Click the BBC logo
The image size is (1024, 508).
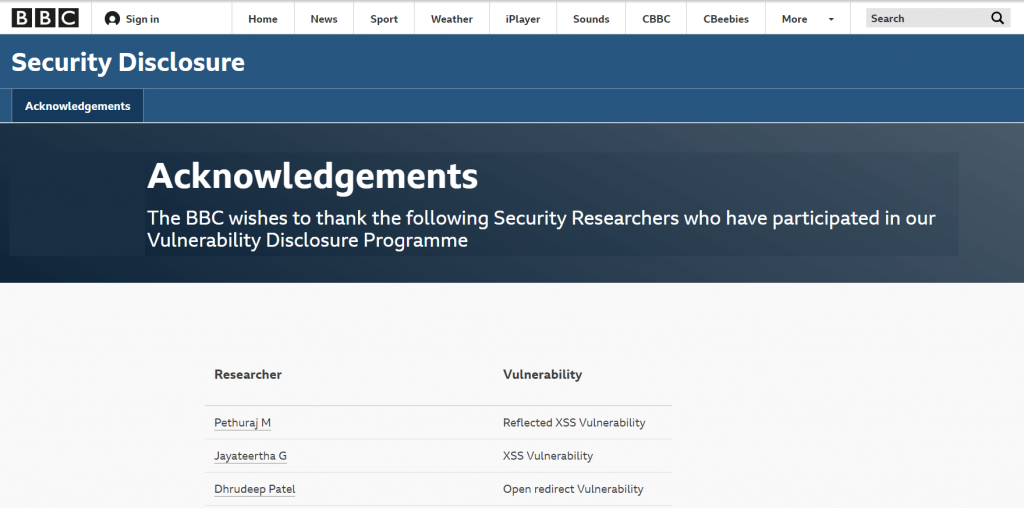(x=45, y=18)
